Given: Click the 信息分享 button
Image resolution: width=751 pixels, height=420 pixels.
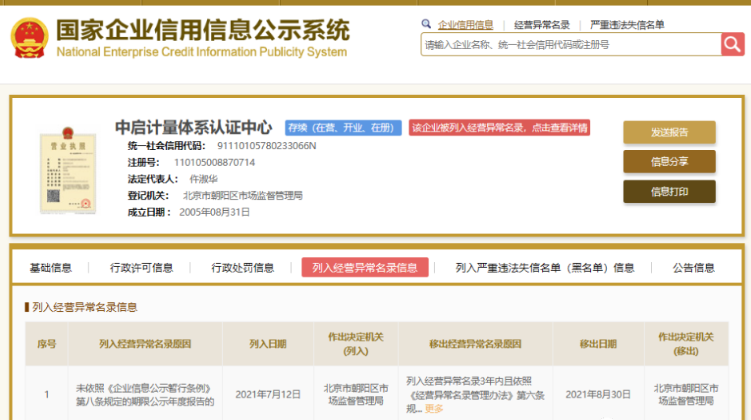Looking at the screenshot, I should click(669, 161).
